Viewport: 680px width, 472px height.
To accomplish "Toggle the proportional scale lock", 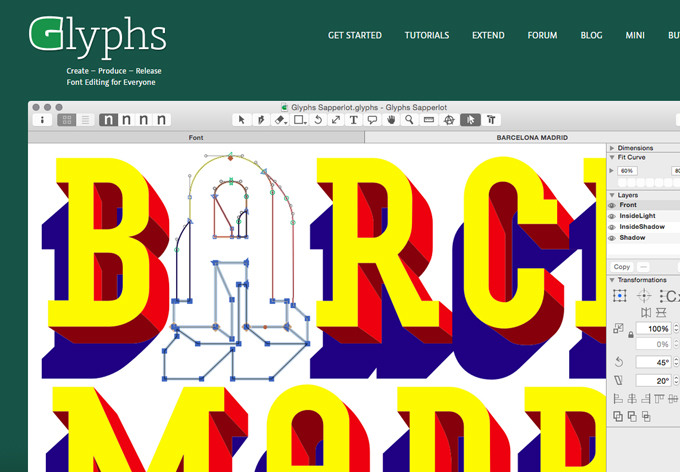I will coord(631,334).
